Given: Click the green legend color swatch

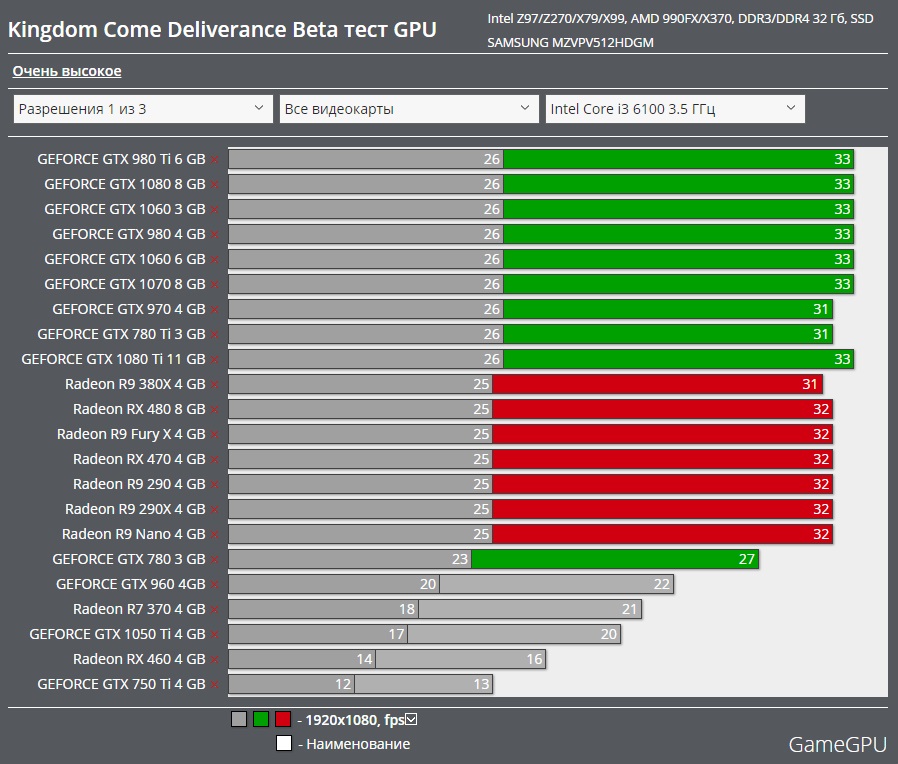Looking at the screenshot, I should pyautogui.click(x=261, y=719).
